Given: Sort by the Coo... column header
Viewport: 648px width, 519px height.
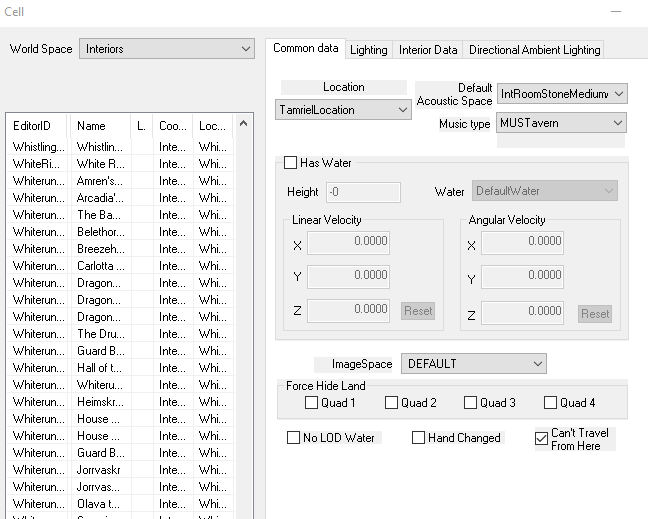Looking at the screenshot, I should 172,126.
